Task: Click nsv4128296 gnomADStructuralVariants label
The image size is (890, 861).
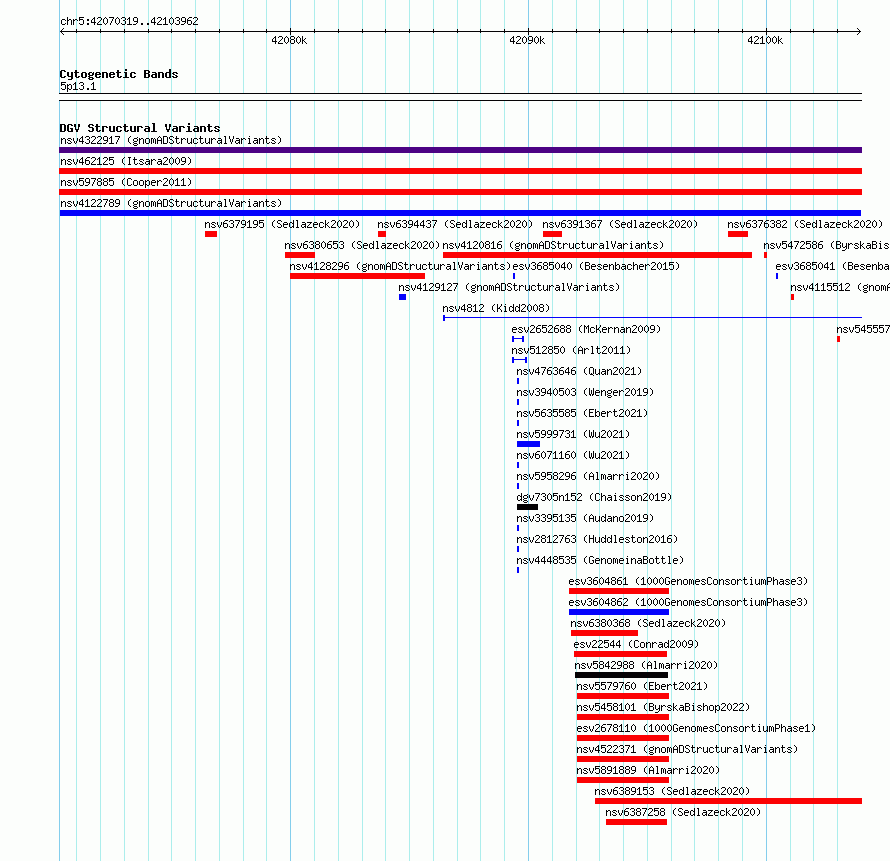Action: tap(400, 266)
